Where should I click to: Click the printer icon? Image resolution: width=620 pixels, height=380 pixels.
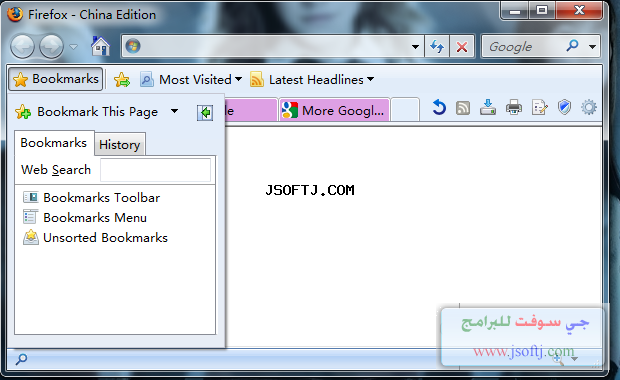pyautogui.click(x=514, y=108)
